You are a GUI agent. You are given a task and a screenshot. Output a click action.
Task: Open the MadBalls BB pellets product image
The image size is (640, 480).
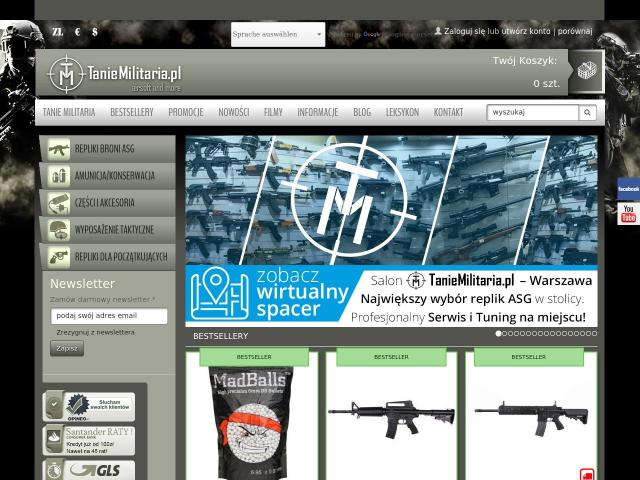click(x=251, y=422)
